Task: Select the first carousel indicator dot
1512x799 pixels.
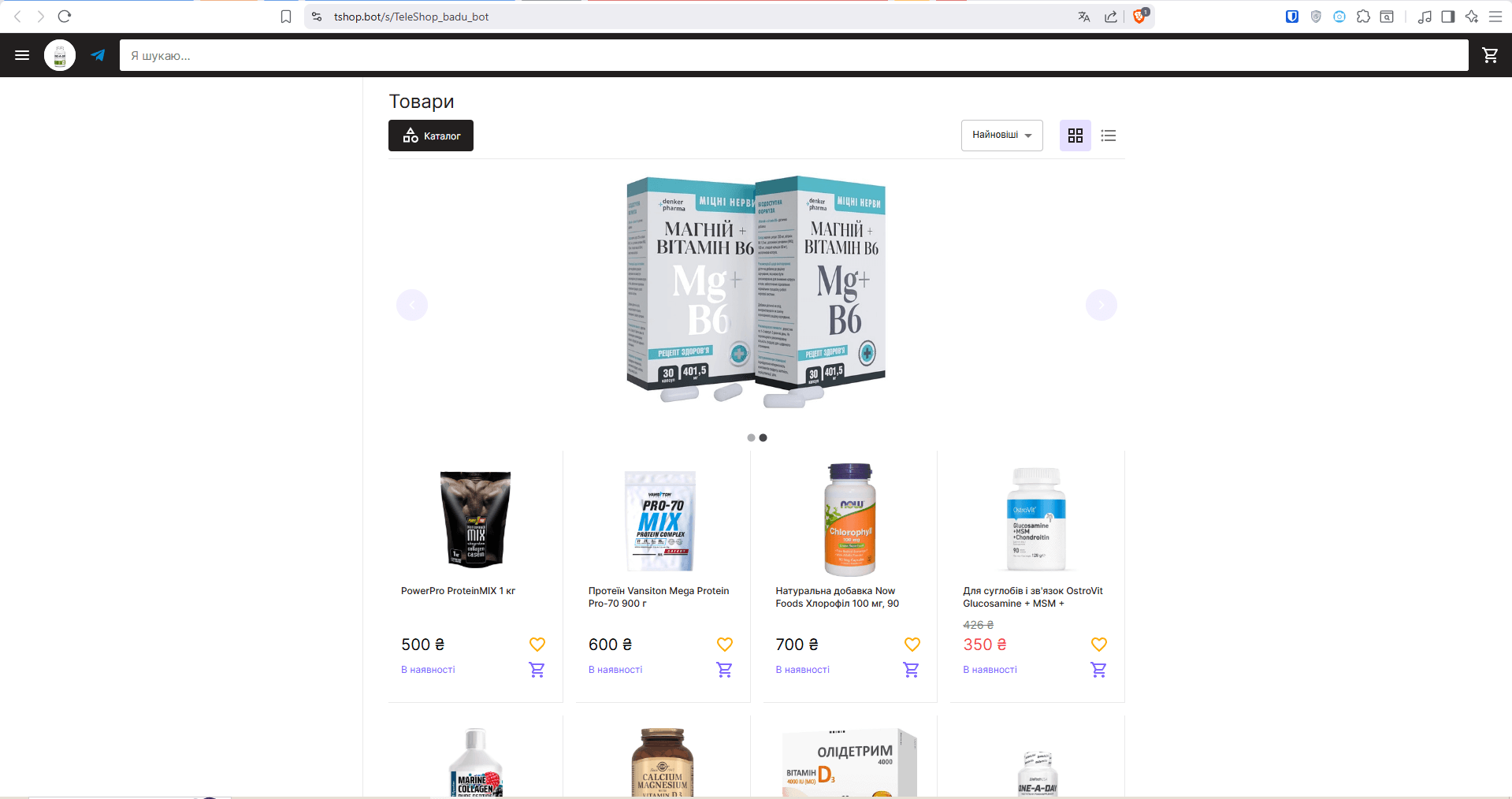Action: click(x=751, y=437)
